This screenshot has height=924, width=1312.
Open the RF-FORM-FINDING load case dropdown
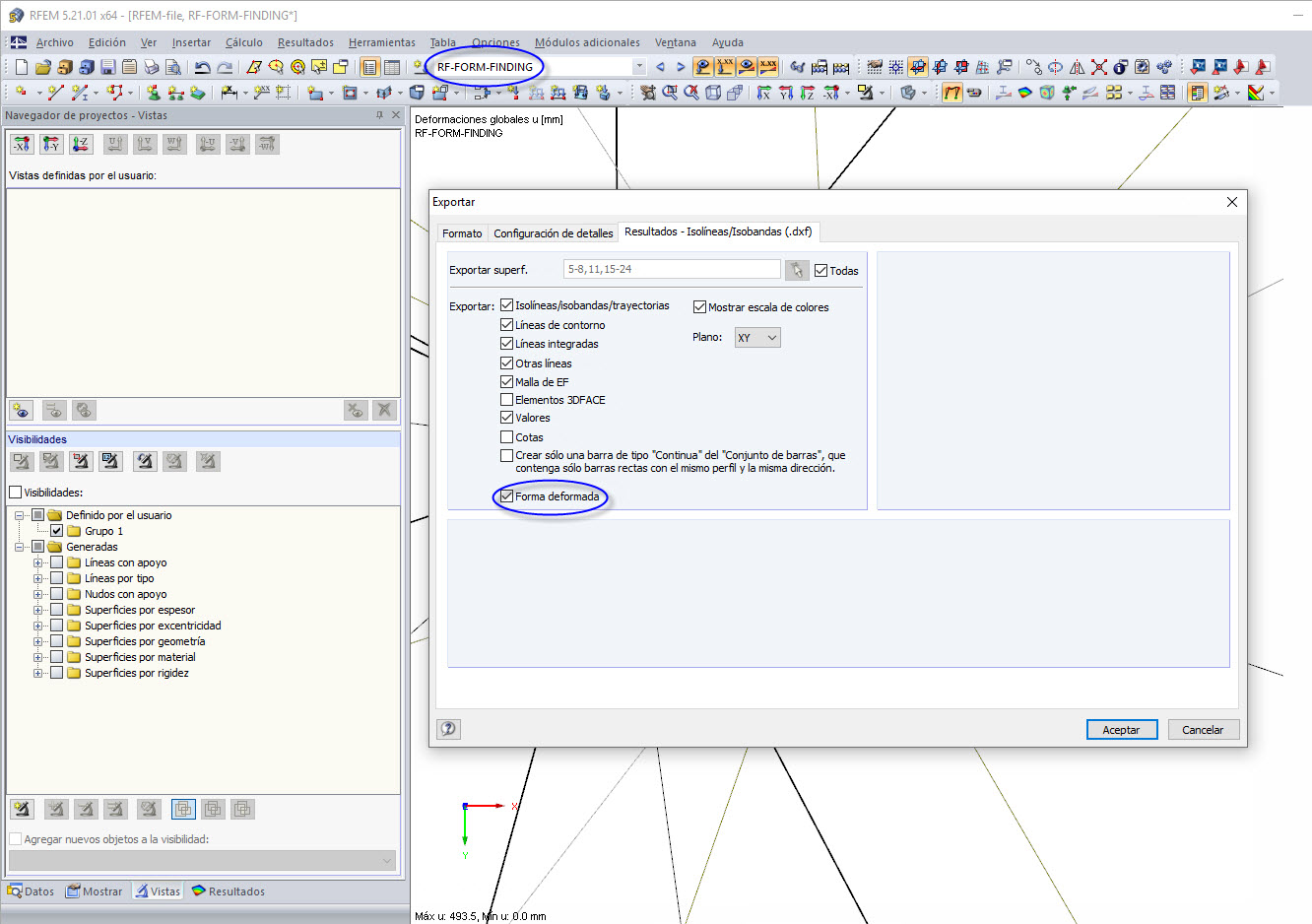pyautogui.click(x=639, y=67)
